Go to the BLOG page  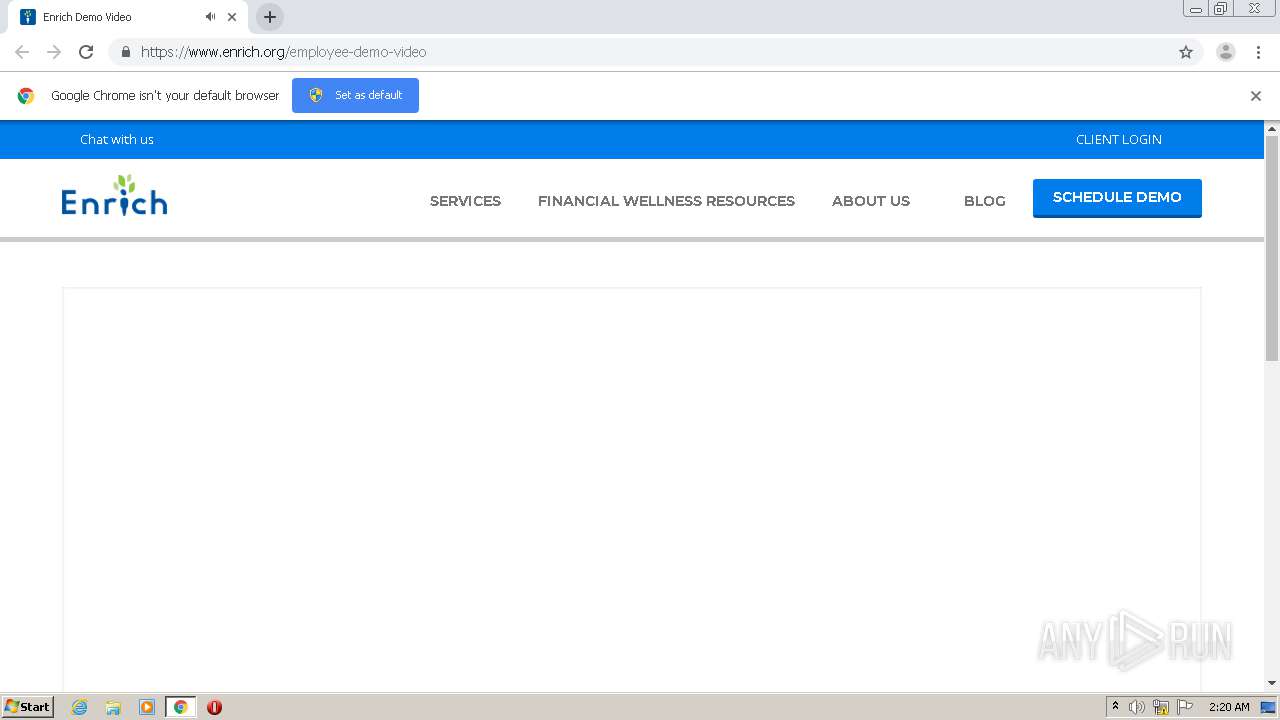[x=985, y=201]
